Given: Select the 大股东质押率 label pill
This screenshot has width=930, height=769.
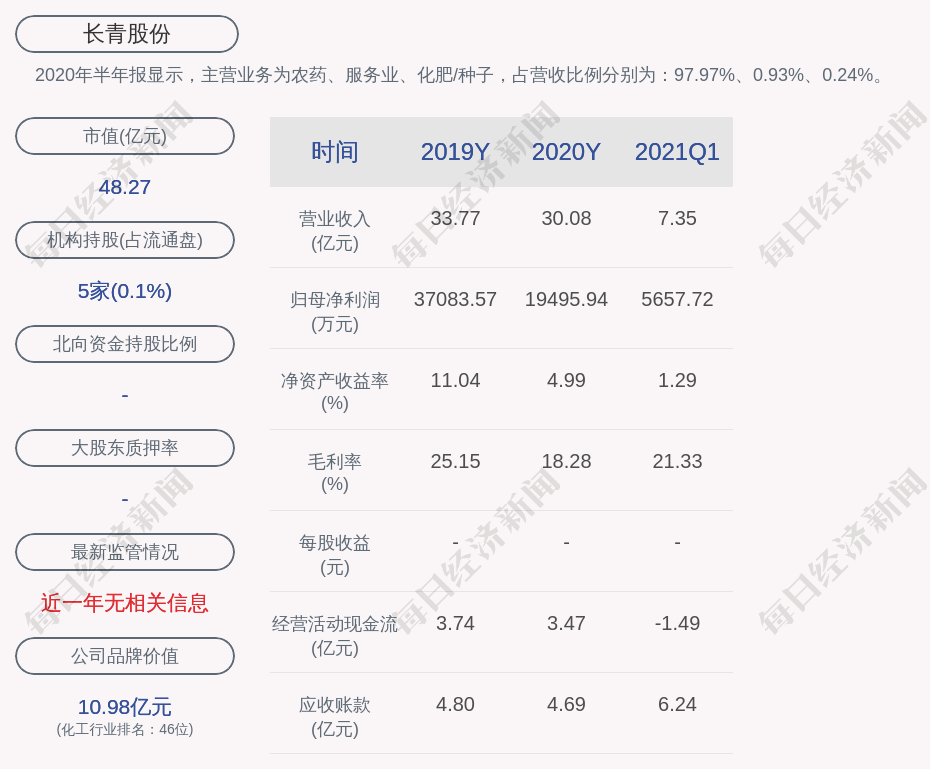Looking at the screenshot, I should click(x=125, y=448).
